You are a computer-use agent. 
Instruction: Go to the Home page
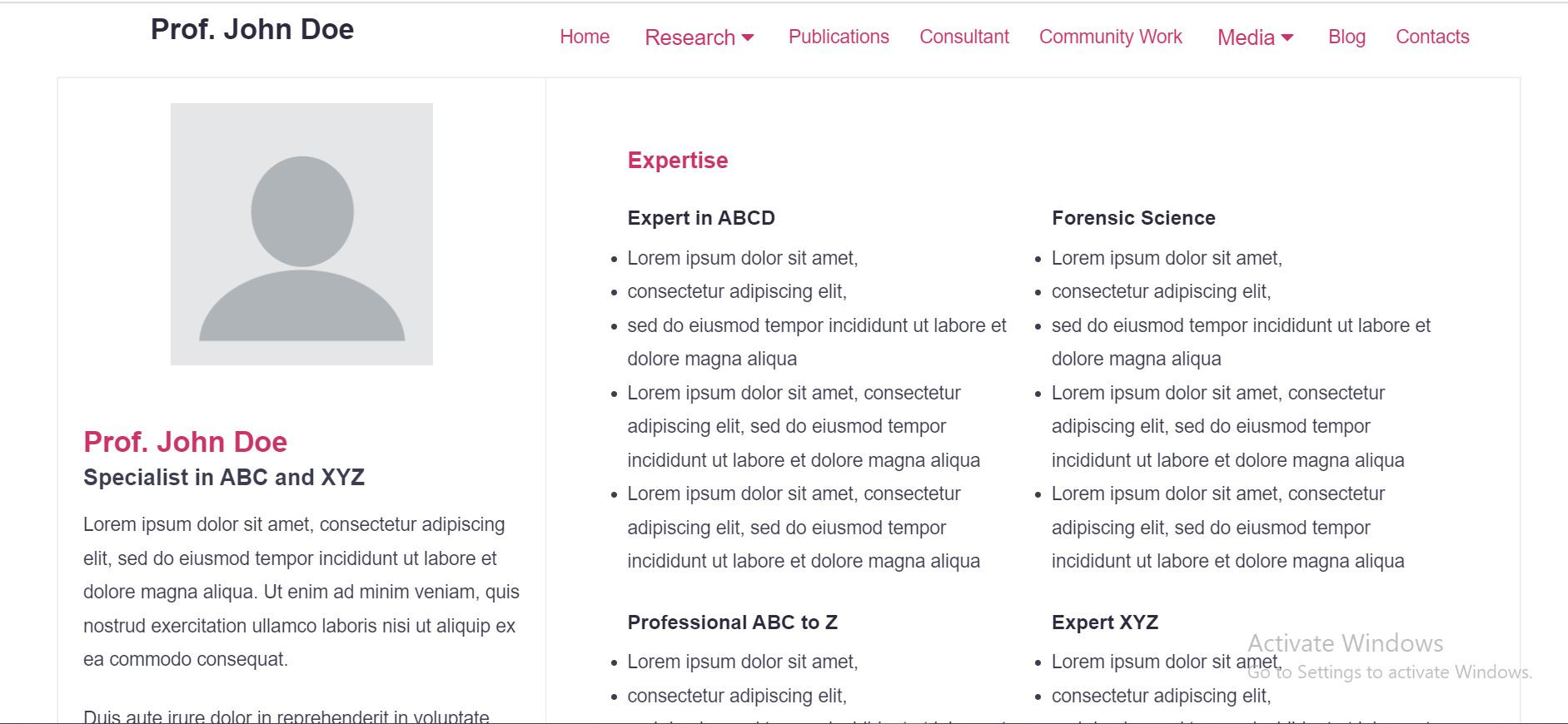[585, 37]
